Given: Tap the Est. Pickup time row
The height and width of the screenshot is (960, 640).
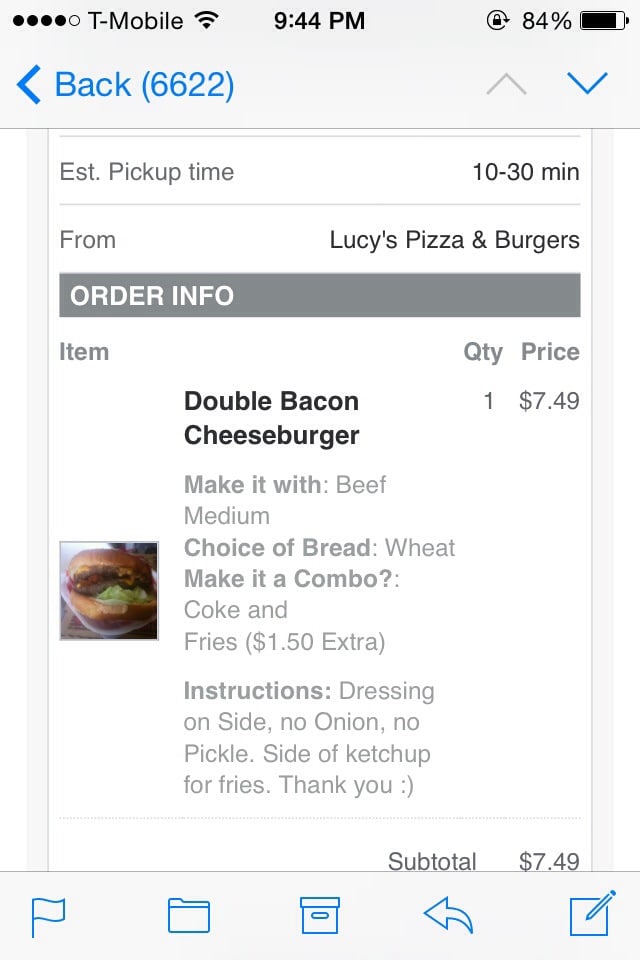Looking at the screenshot, I should point(319,172).
